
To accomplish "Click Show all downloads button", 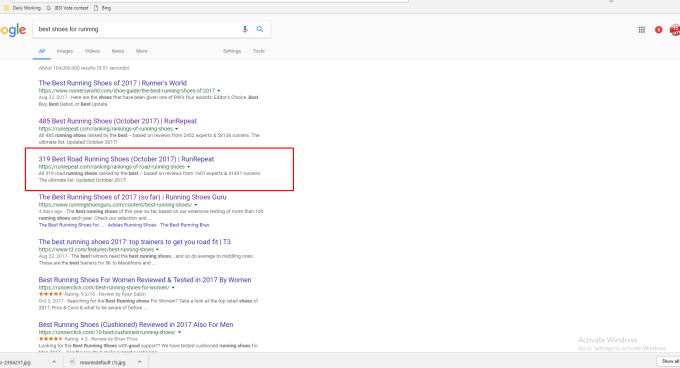I will [669, 361].
